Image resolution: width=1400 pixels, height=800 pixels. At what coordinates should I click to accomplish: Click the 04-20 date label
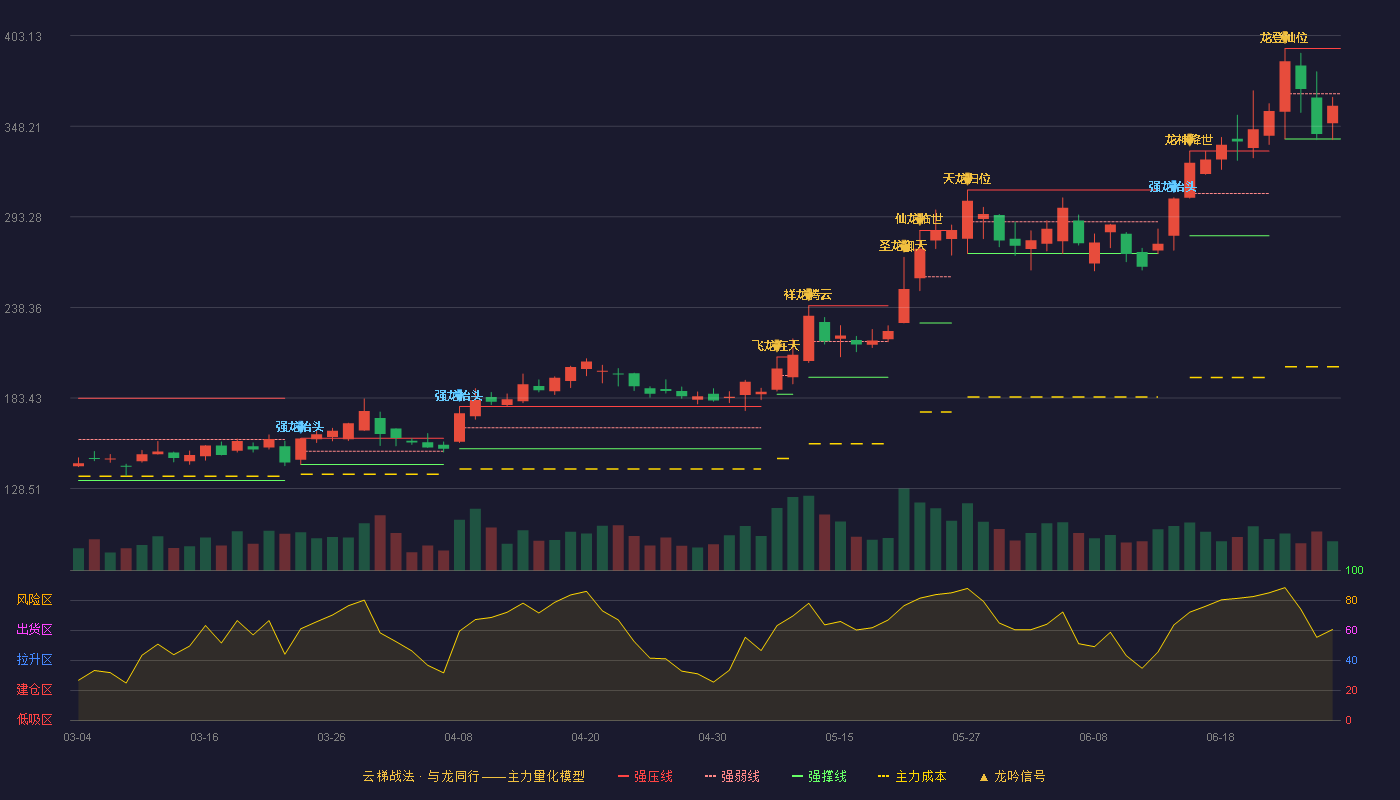coord(585,737)
